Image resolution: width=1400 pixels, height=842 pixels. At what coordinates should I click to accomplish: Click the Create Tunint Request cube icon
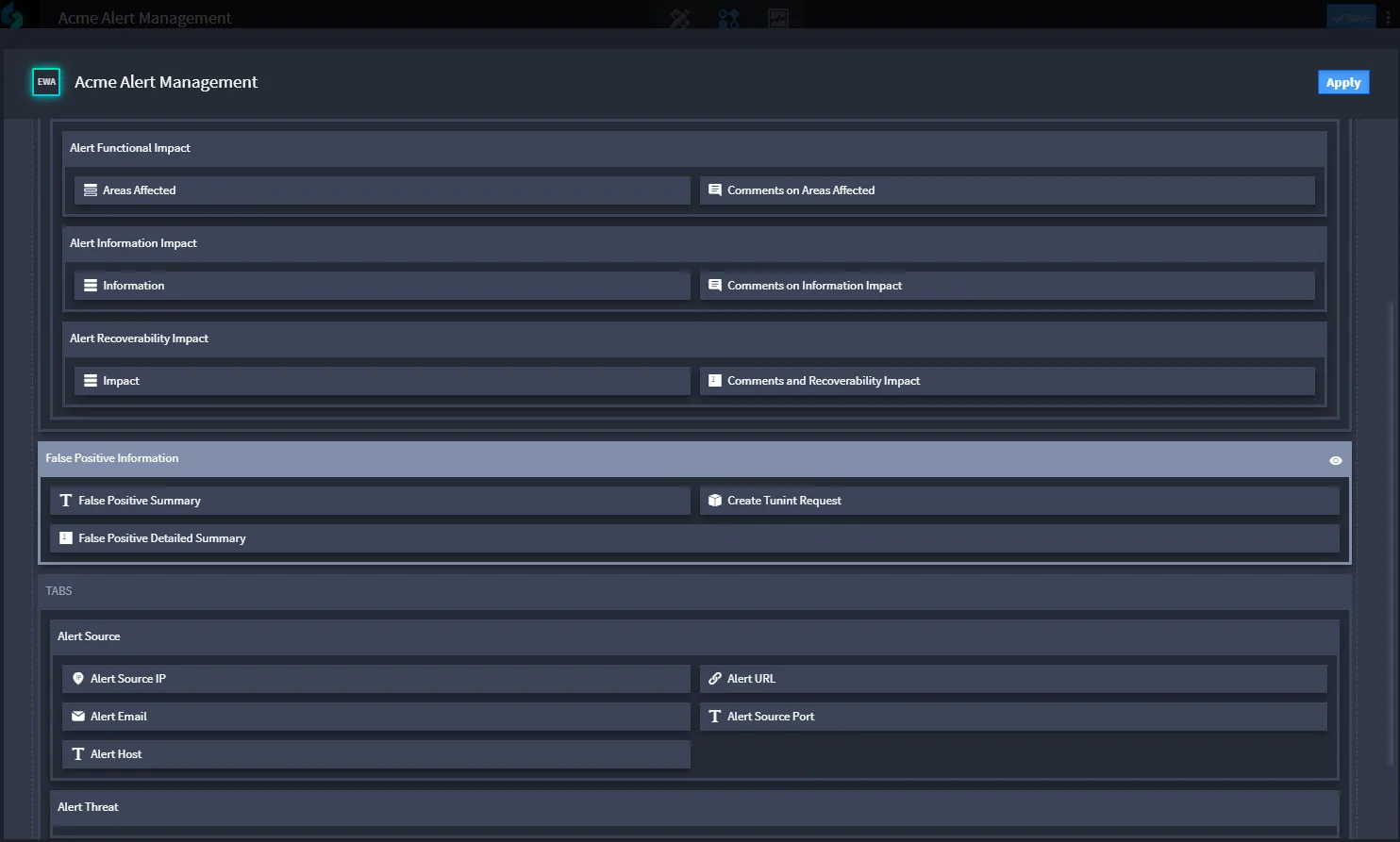pos(715,501)
